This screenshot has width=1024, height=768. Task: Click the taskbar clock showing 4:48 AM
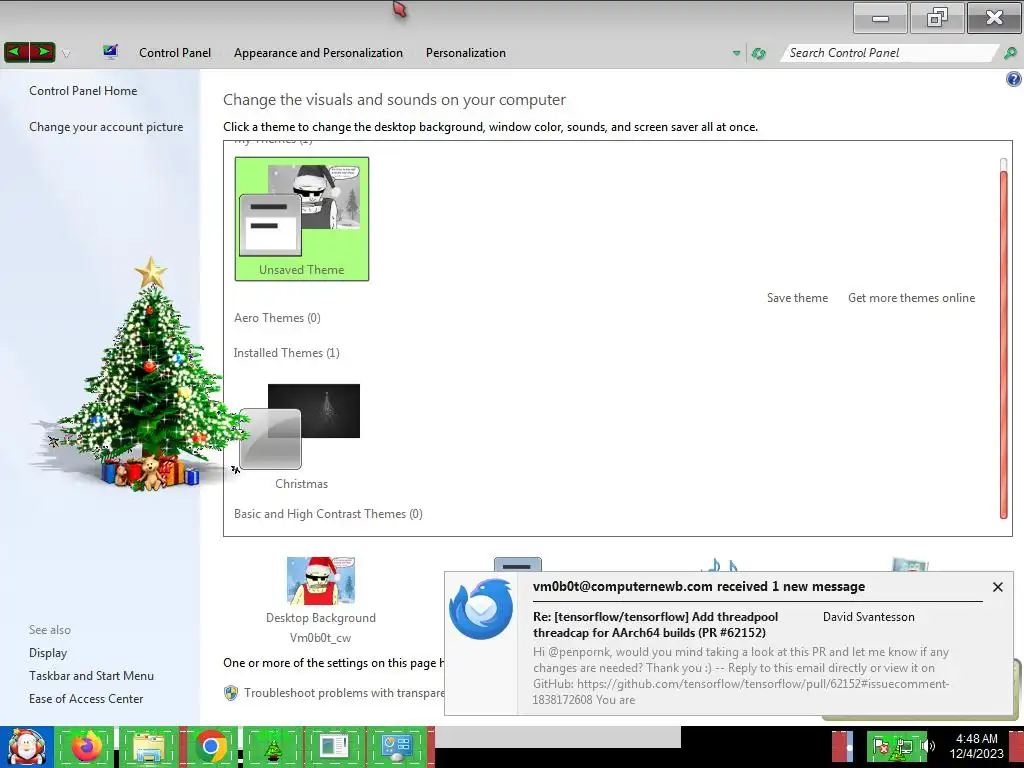click(x=976, y=746)
